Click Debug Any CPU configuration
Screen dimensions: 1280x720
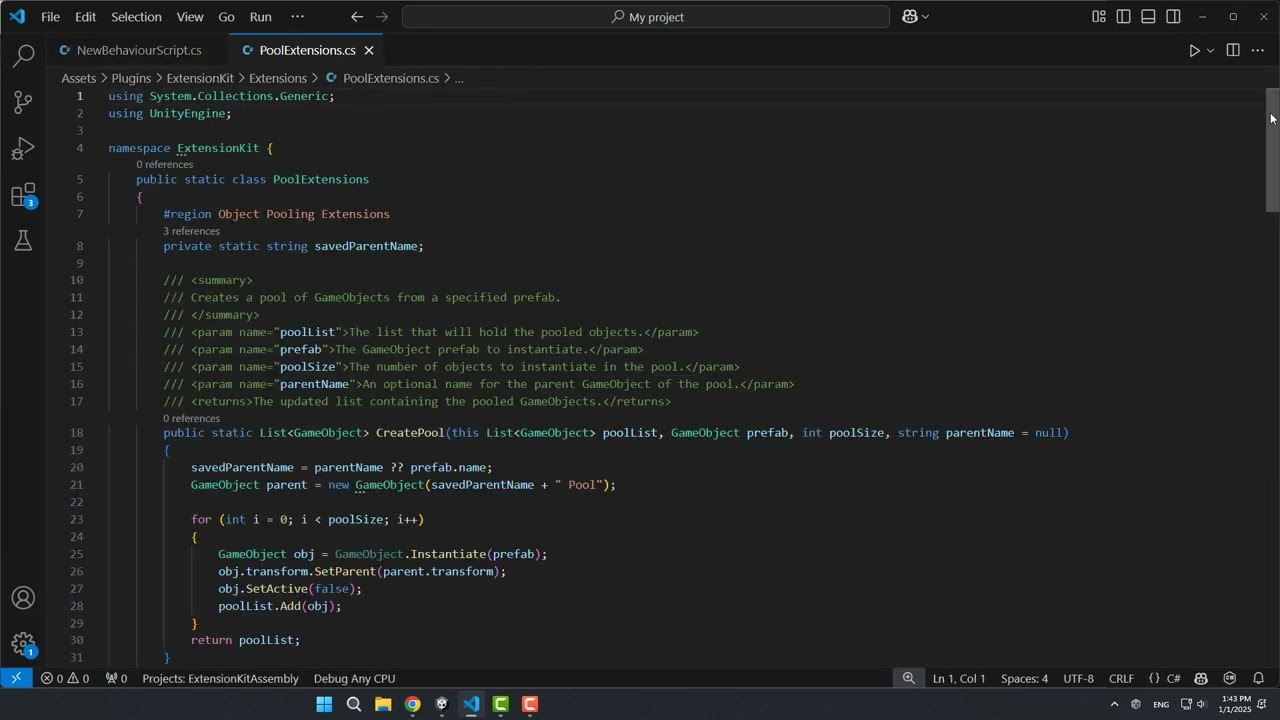tap(354, 678)
